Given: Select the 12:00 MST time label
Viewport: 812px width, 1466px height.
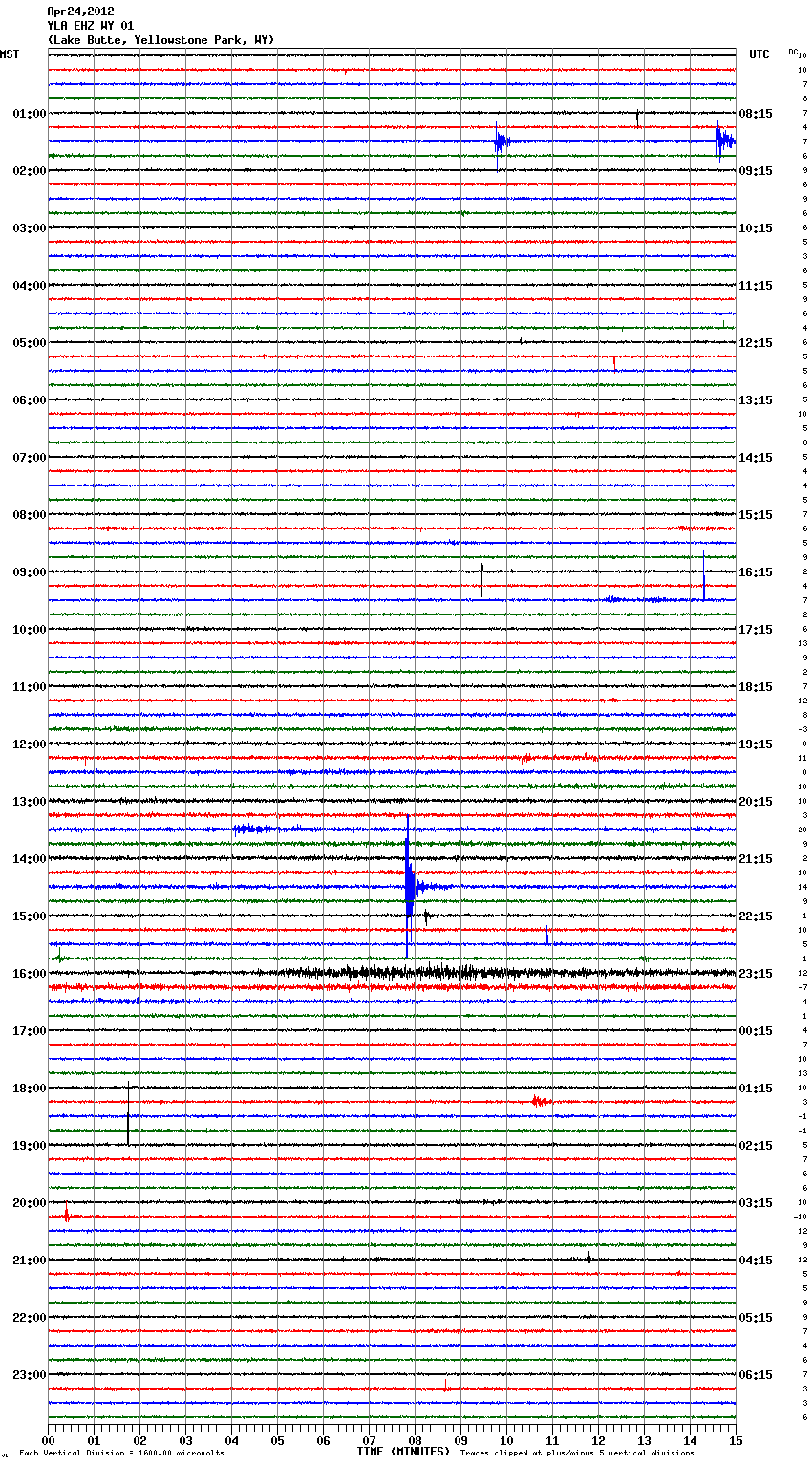Looking at the screenshot, I should pos(29,744).
